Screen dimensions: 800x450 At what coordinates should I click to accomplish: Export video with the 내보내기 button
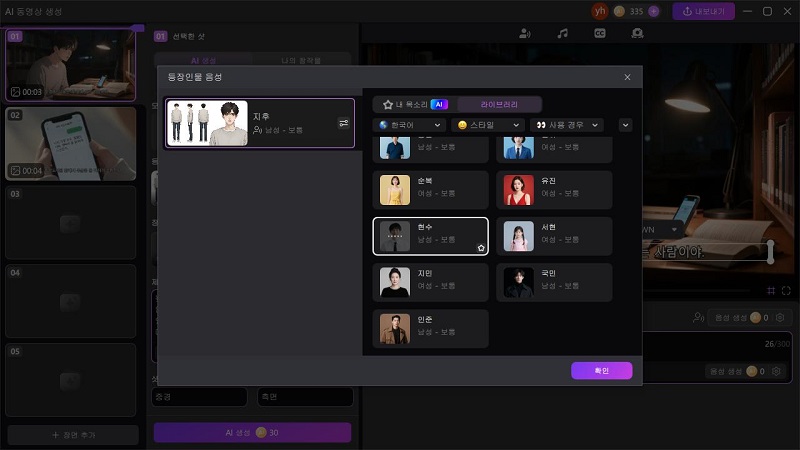tap(704, 11)
